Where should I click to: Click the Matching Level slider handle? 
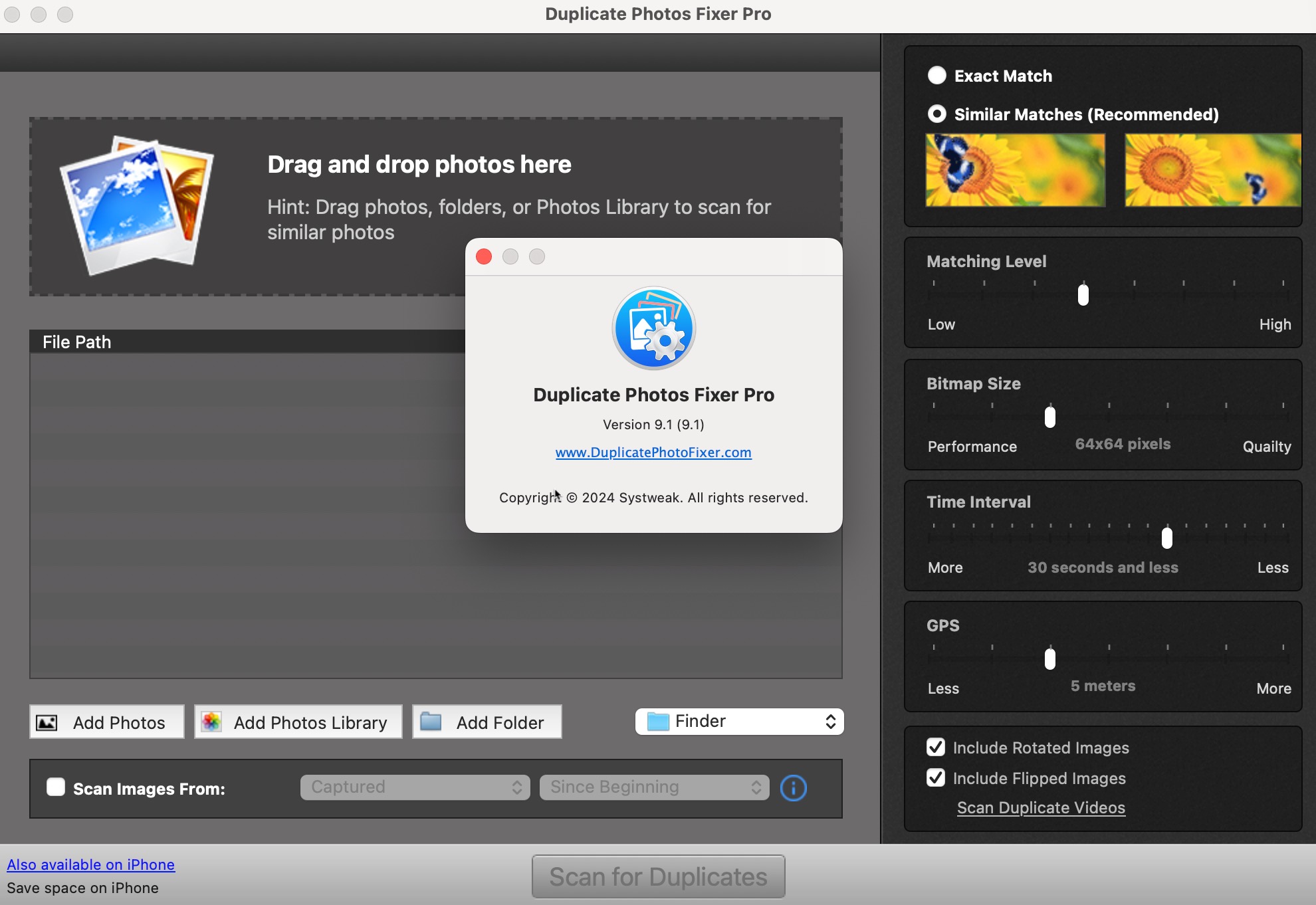pyautogui.click(x=1083, y=294)
